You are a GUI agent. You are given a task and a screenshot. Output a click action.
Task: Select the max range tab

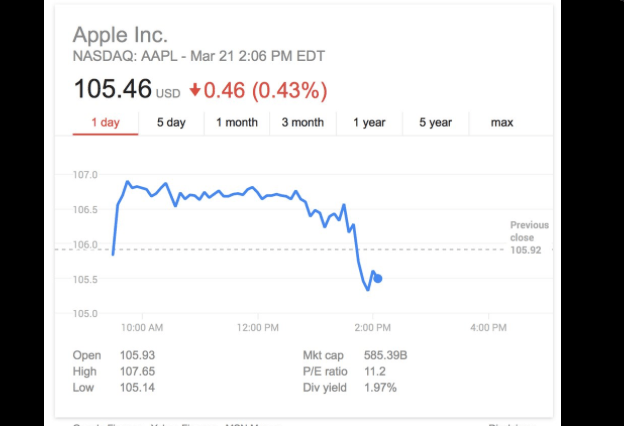pos(502,123)
